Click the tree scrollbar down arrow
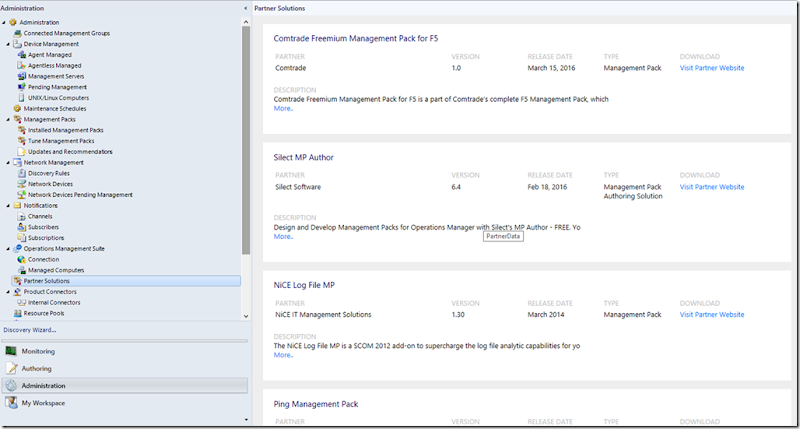 pyautogui.click(x=246, y=316)
